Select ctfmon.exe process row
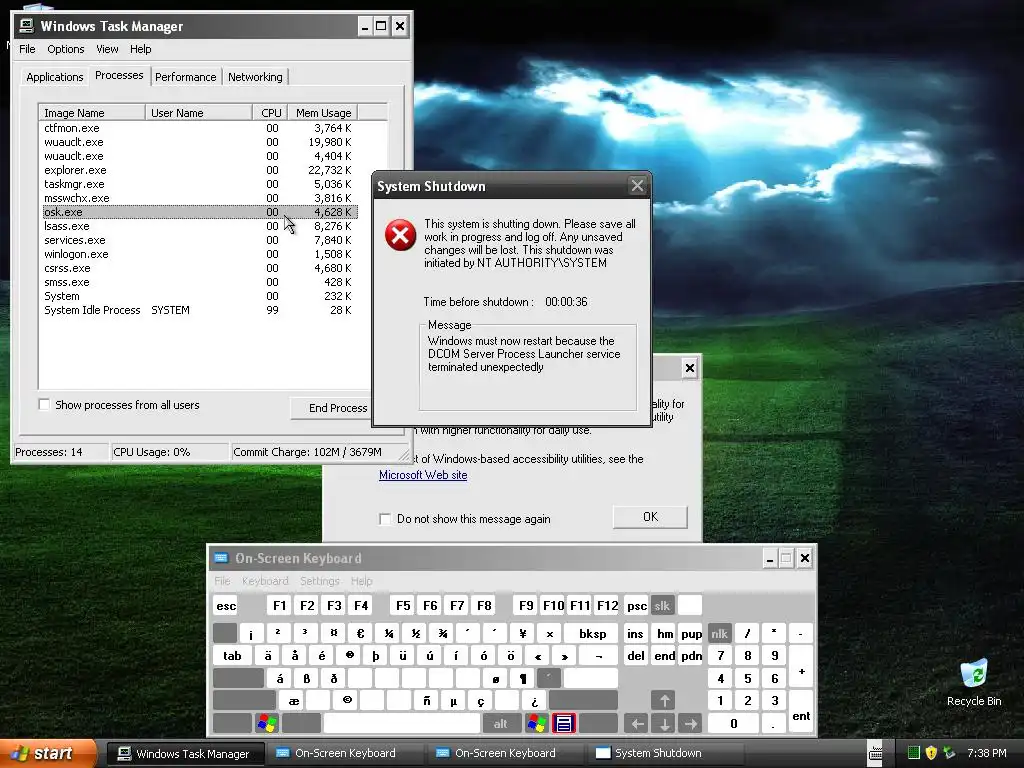The image size is (1024, 768). tap(199, 128)
